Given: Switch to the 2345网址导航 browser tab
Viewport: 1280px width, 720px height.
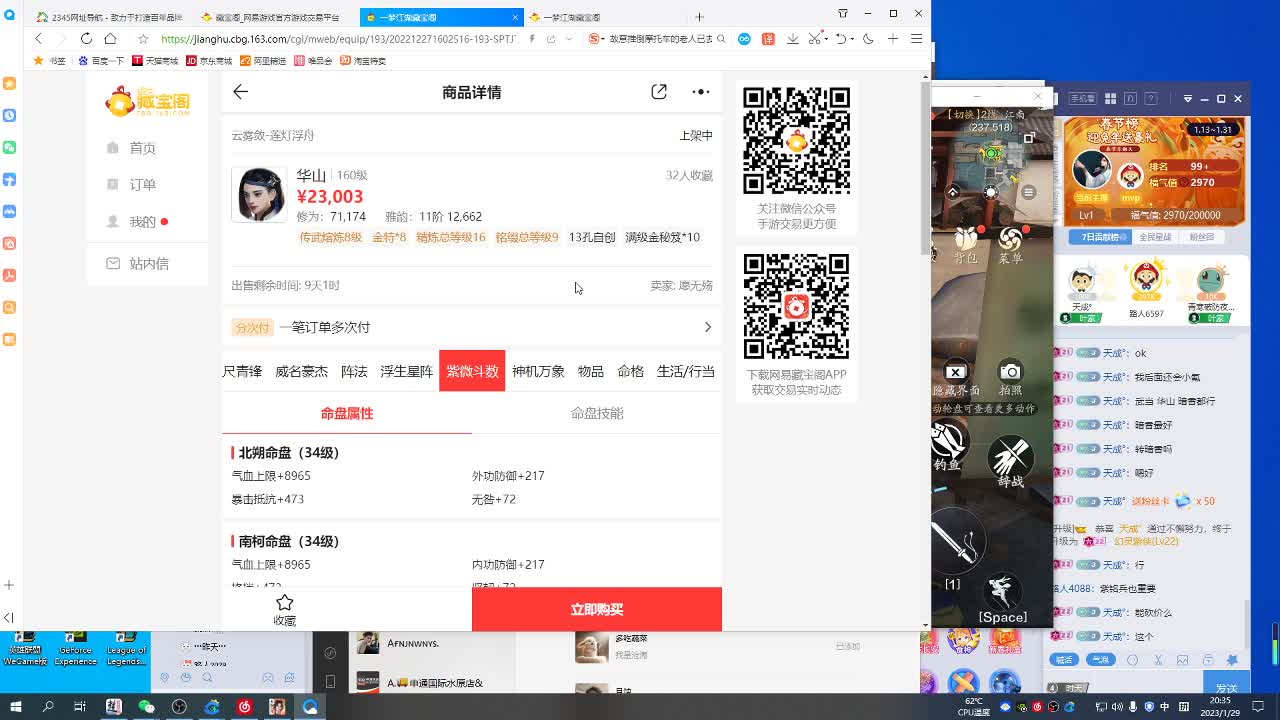Looking at the screenshot, I should (109, 17).
